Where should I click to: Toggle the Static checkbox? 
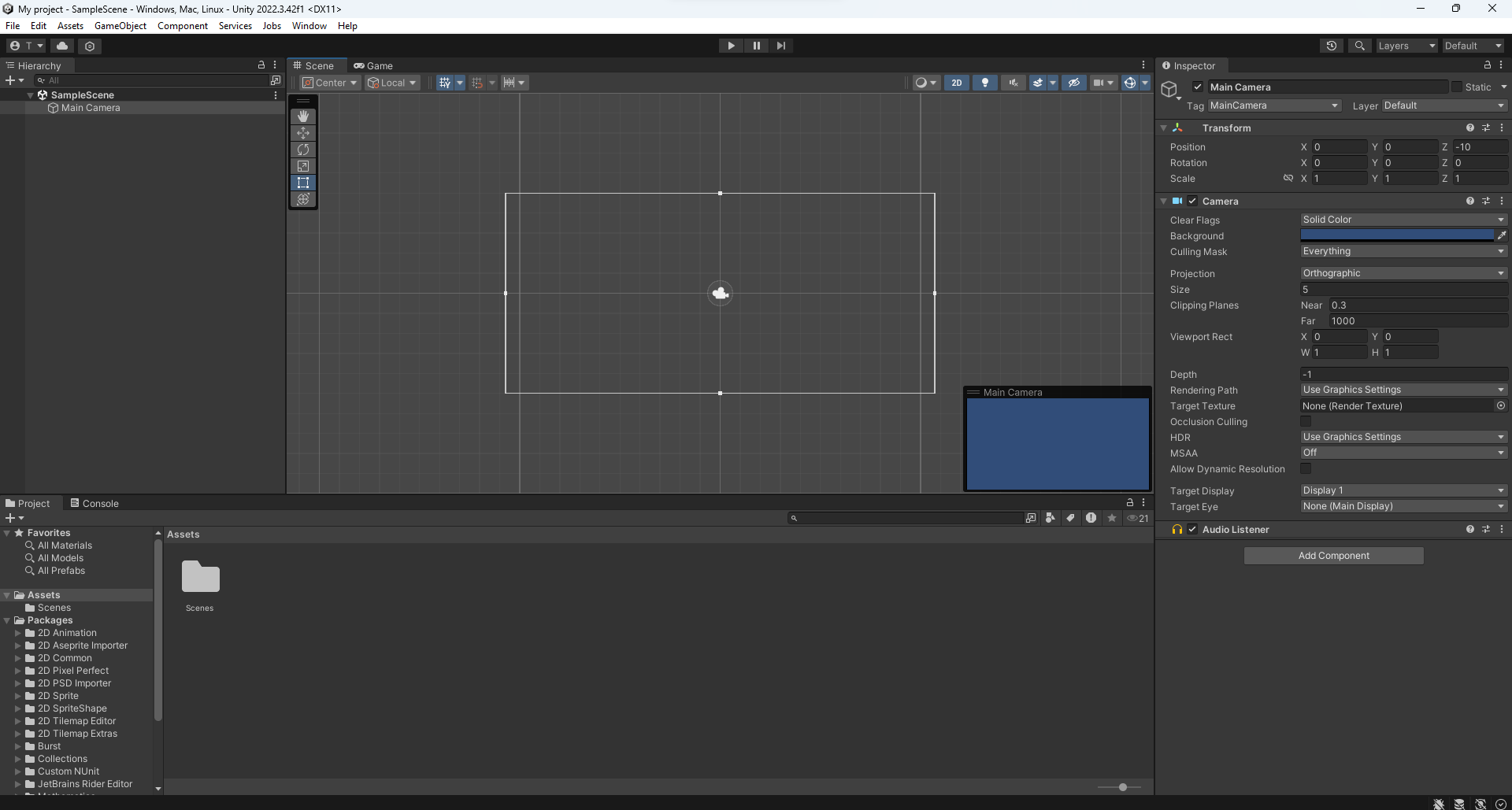[1457, 87]
